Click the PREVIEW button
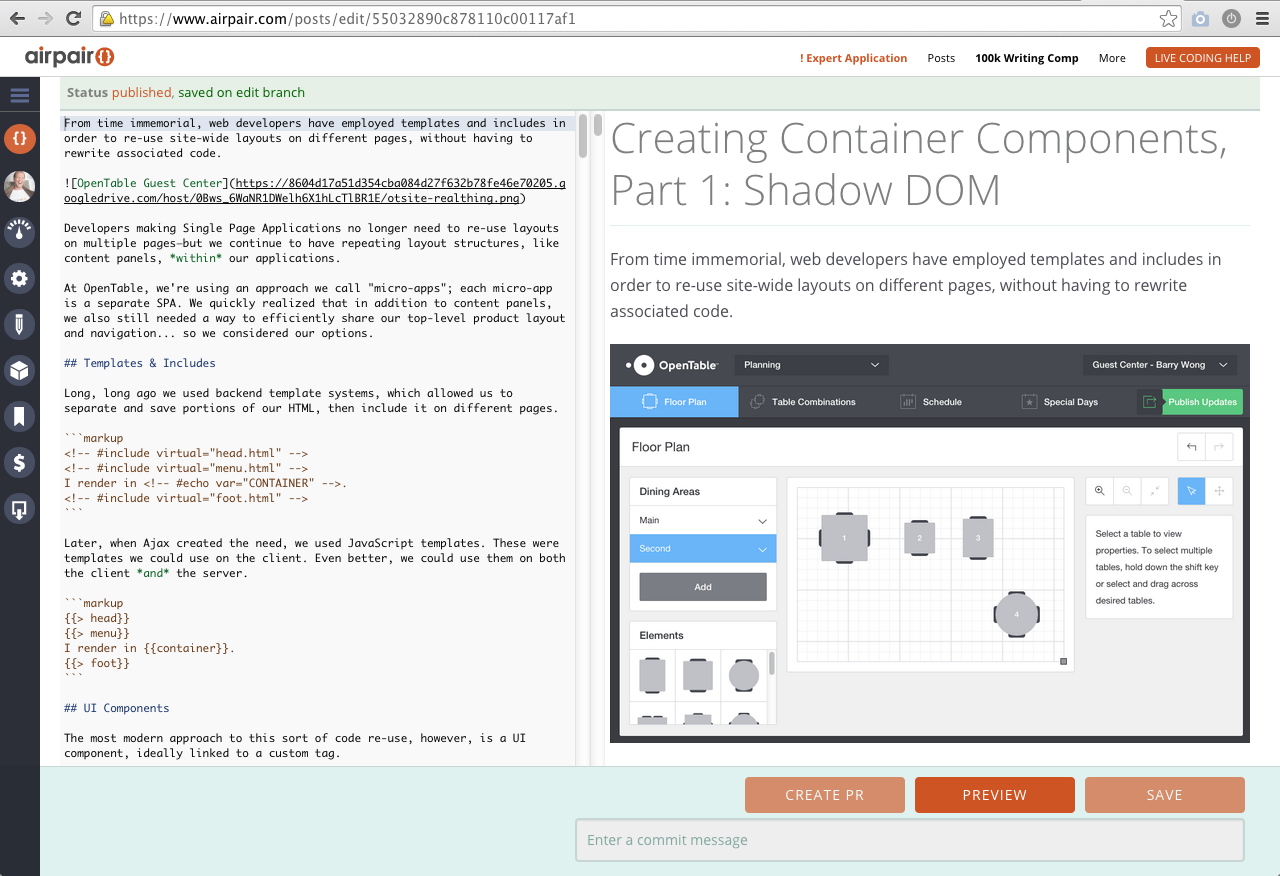Viewport: 1280px width, 876px height. tap(994, 795)
